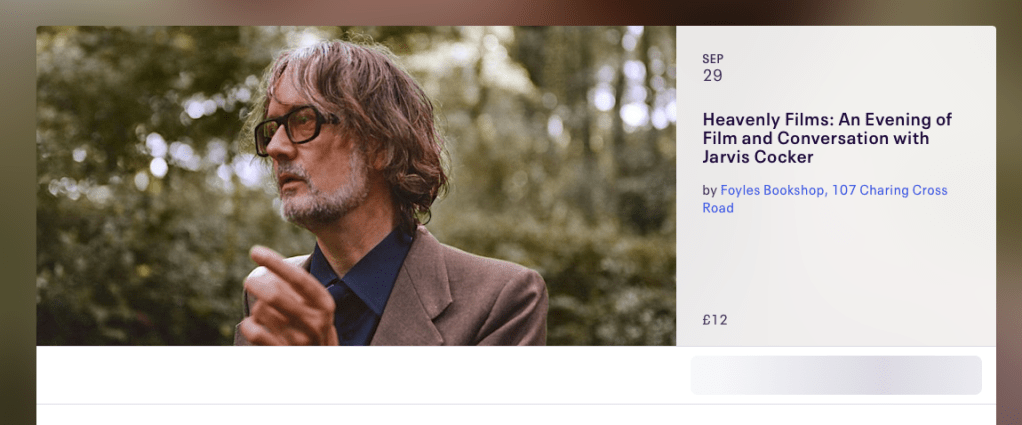The image size is (1022, 425).
Task: Select the day number 29
Action: point(713,76)
